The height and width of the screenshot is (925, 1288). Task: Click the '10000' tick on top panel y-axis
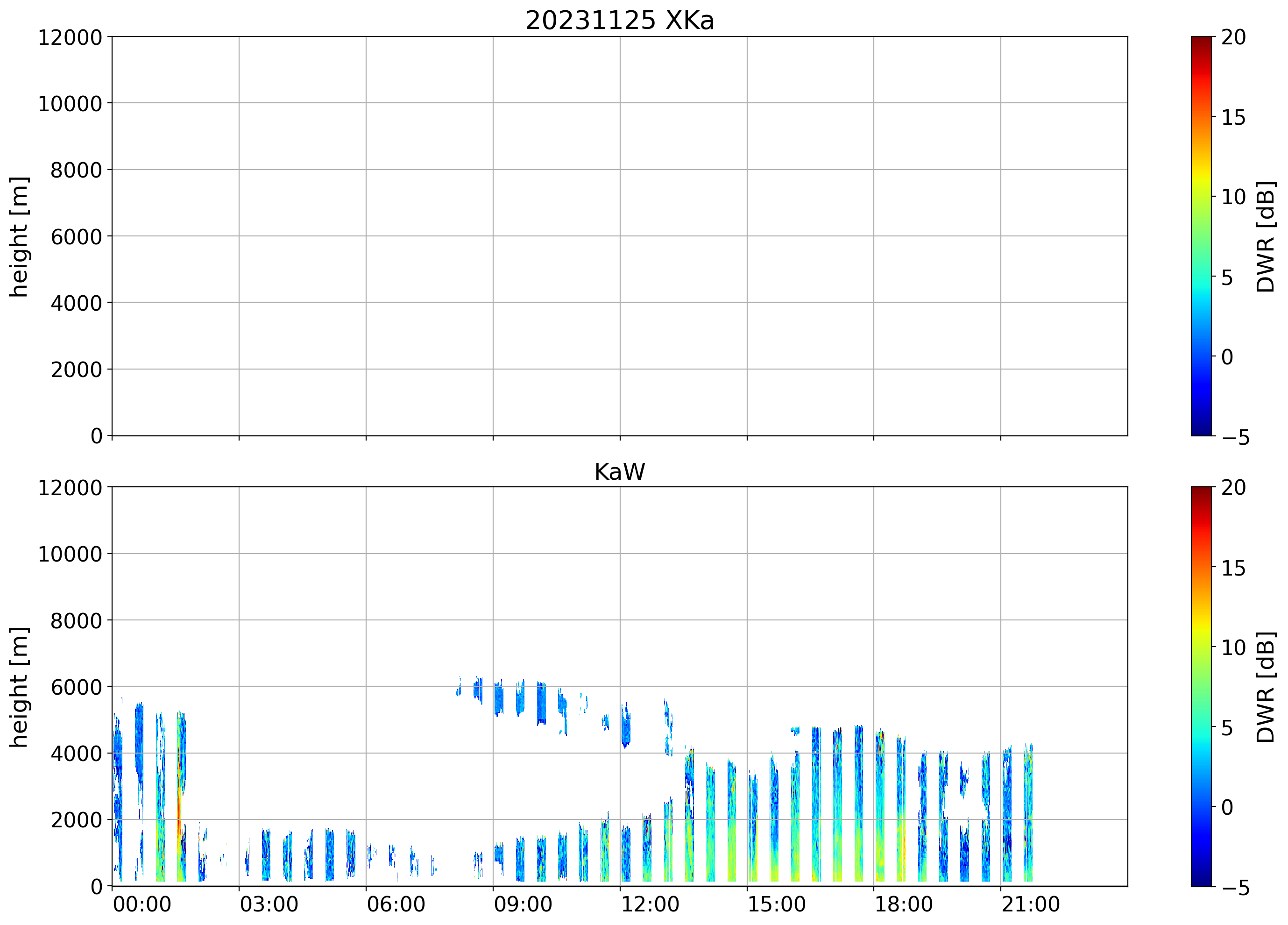(70, 104)
